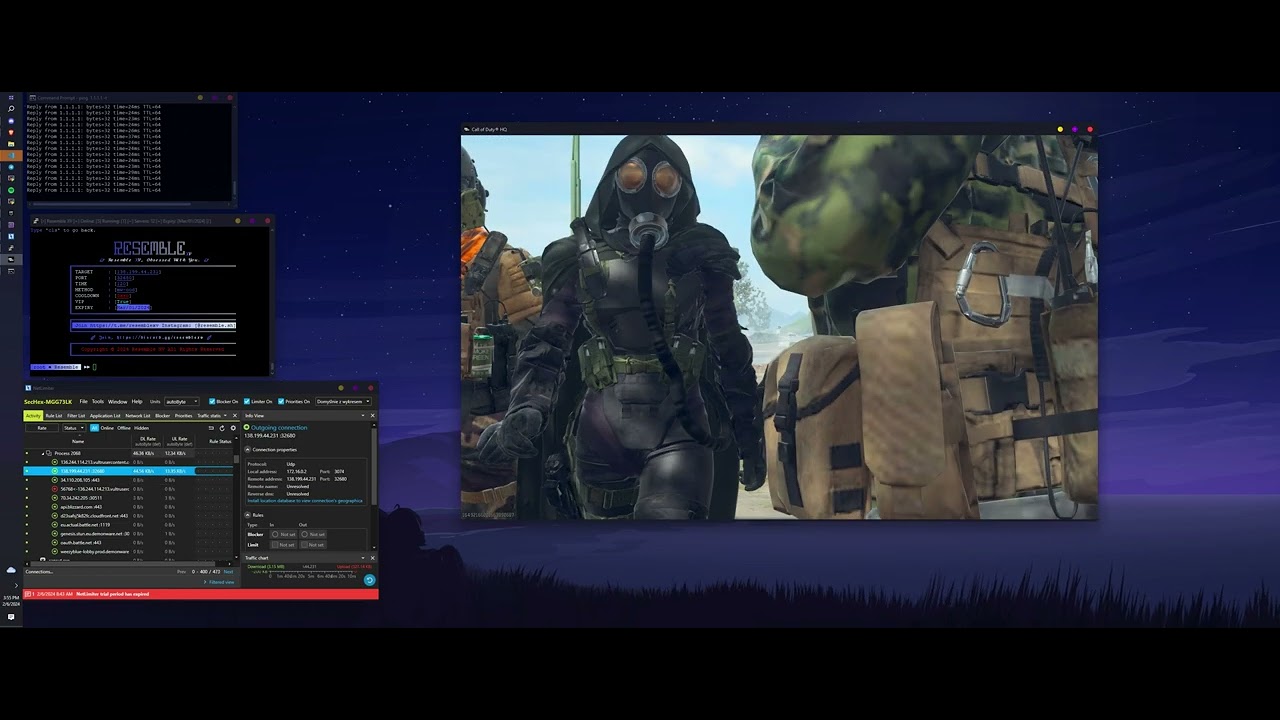Open Windows Start from the taskbar
Image resolution: width=1280 pixels, height=720 pixels.
[11, 97]
